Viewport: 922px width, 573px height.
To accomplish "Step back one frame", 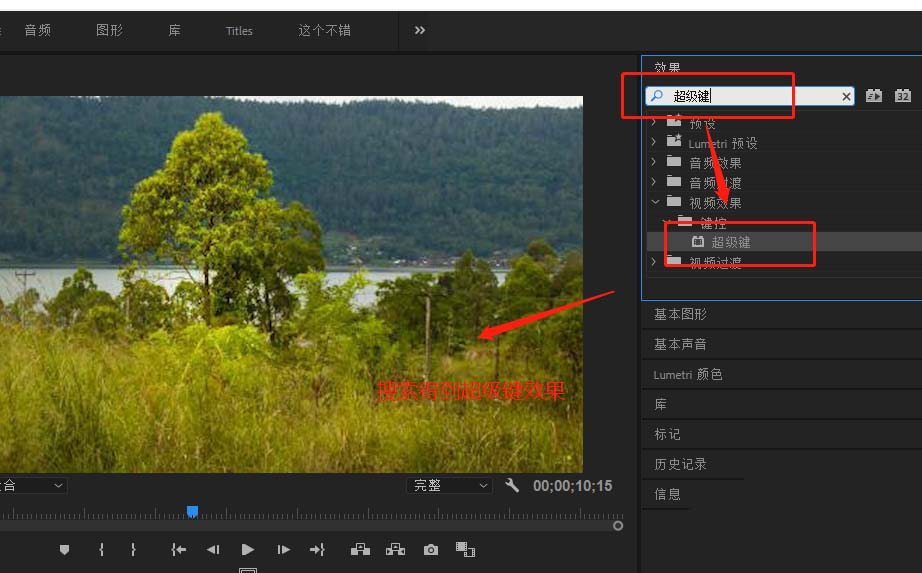I will [x=213, y=549].
